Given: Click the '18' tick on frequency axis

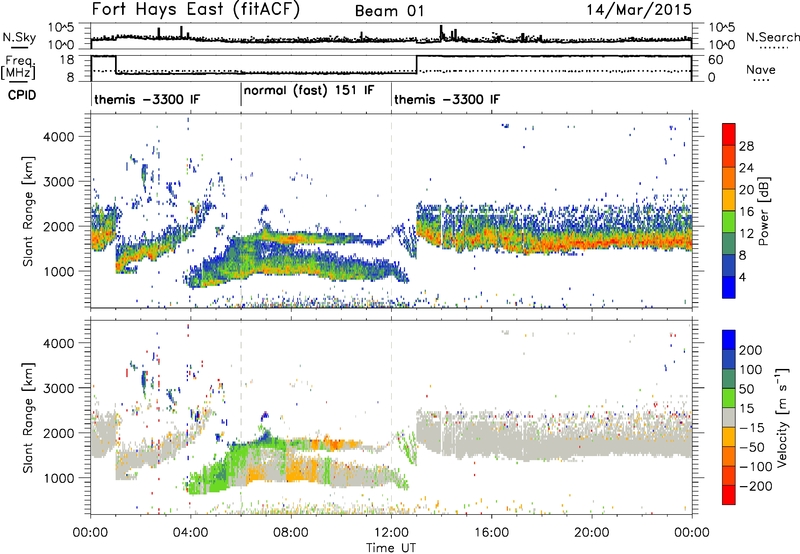Looking at the screenshot, I should (x=67, y=60).
